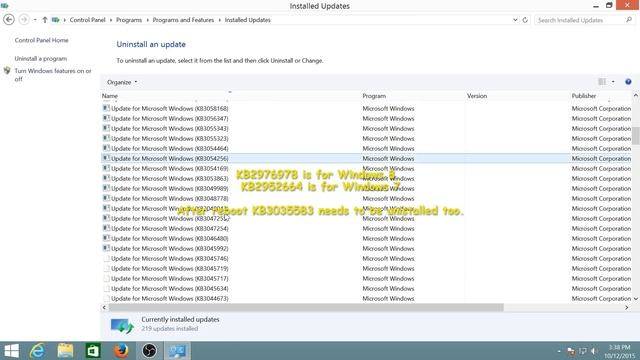This screenshot has width=640, height=360.
Task: Open Turn Windows features on or off
Action: tap(53, 75)
